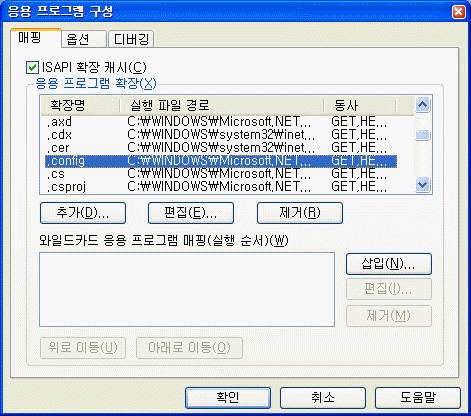Select the .config extension row
The height and width of the screenshot is (416, 471).
coord(221,161)
